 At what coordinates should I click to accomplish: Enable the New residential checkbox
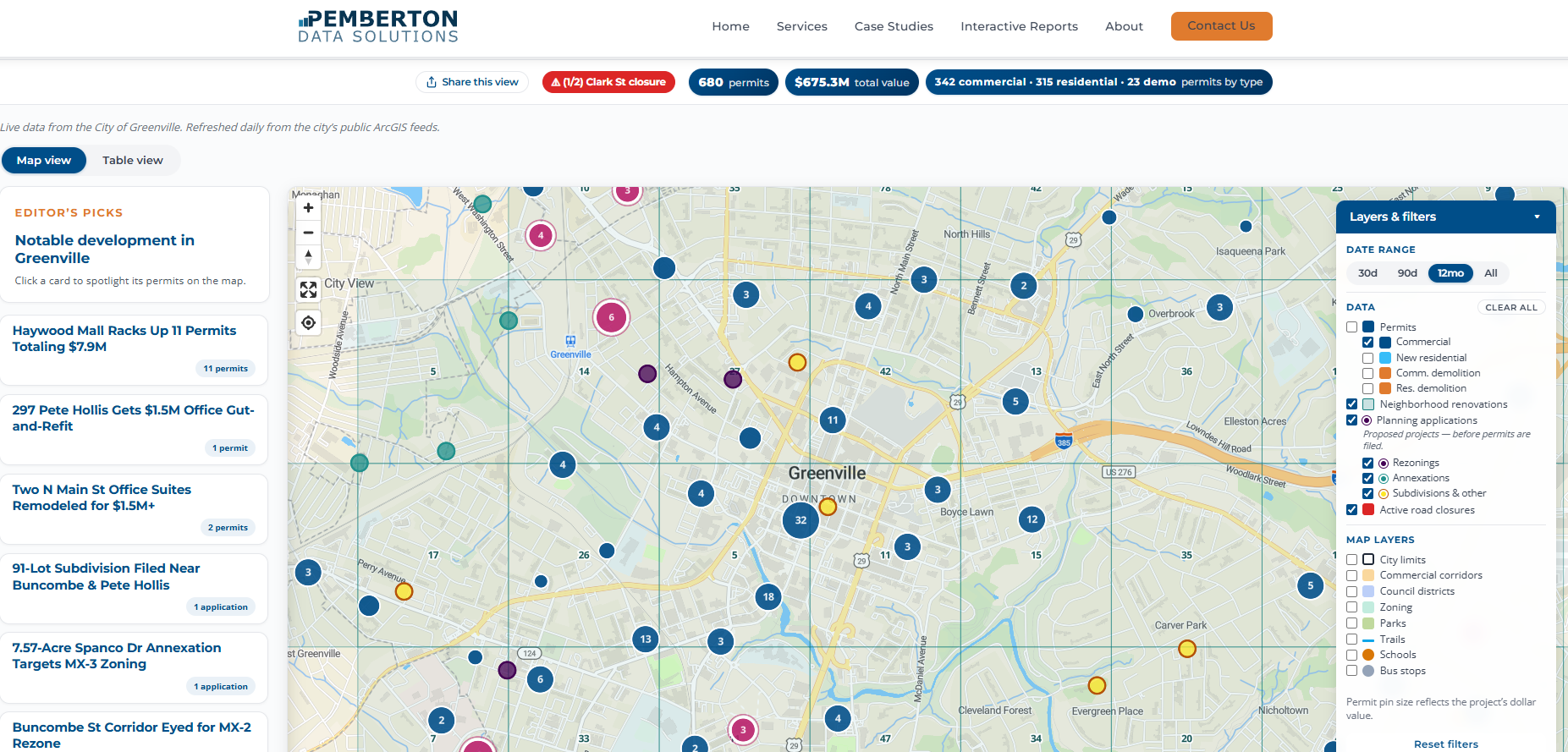click(1367, 358)
